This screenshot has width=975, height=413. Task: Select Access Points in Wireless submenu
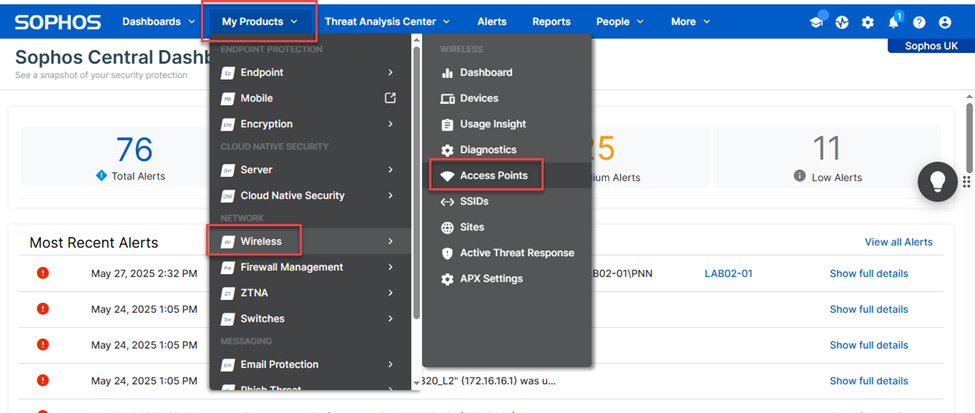click(493, 175)
